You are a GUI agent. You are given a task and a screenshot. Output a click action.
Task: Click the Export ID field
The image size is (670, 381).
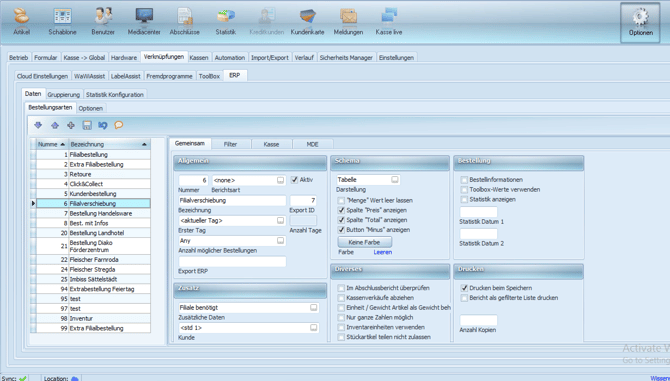303,200
